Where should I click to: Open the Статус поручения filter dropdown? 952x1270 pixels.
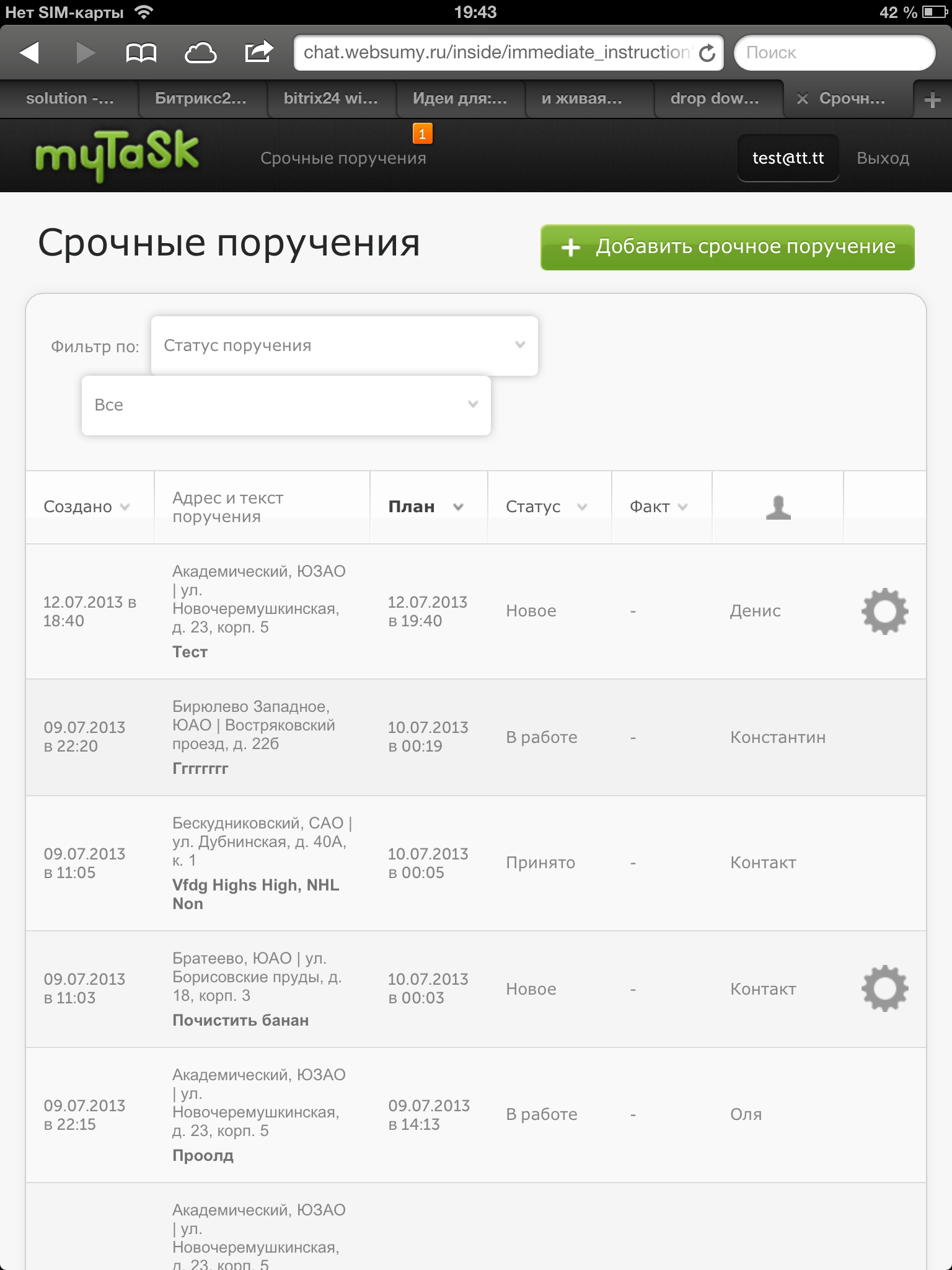(x=344, y=345)
